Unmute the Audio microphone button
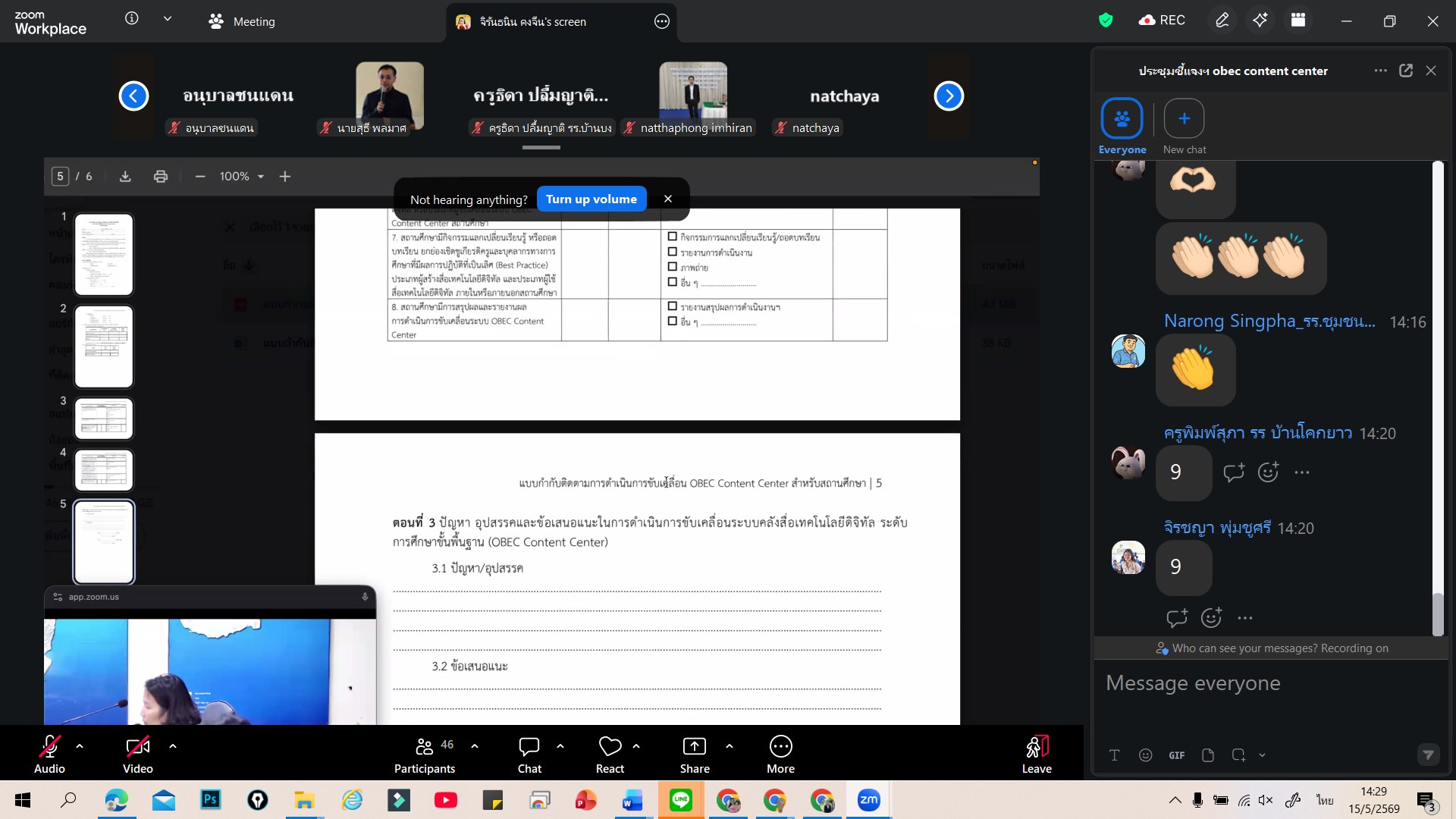 (49, 754)
